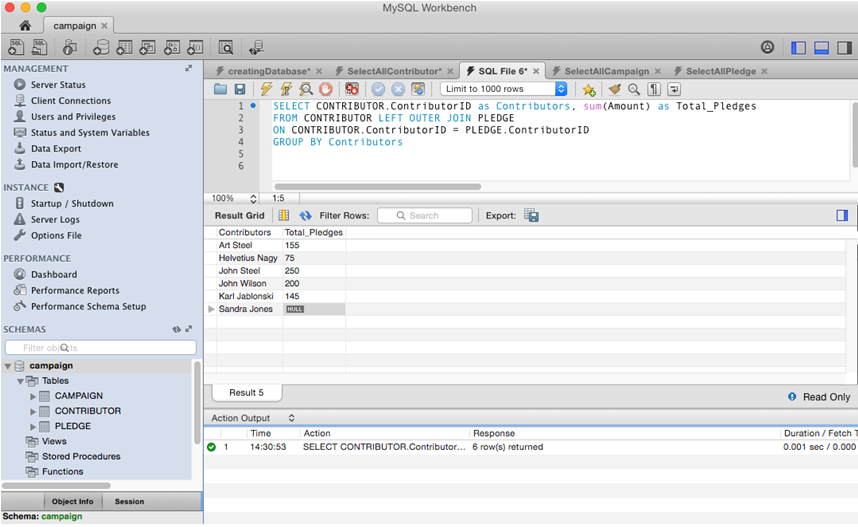Viewport: 858px width, 527px height.
Task: Toggle the right sidebar panel visibility
Action: (x=844, y=47)
